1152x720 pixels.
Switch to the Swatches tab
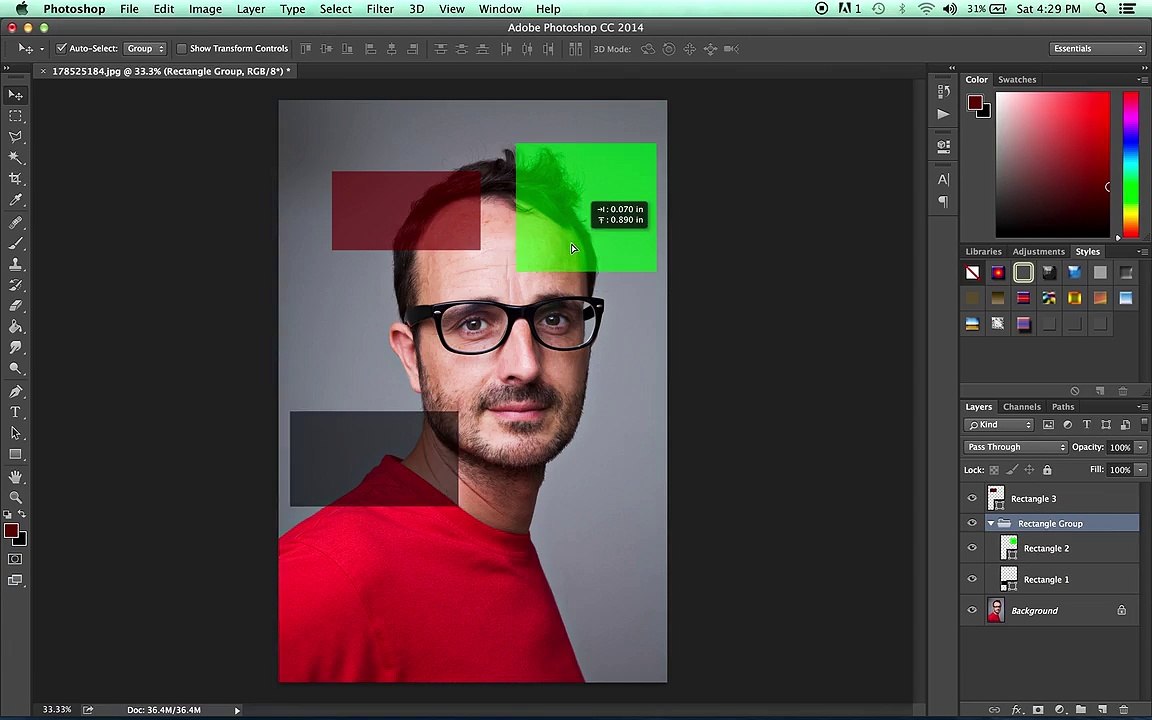pos(1017,79)
